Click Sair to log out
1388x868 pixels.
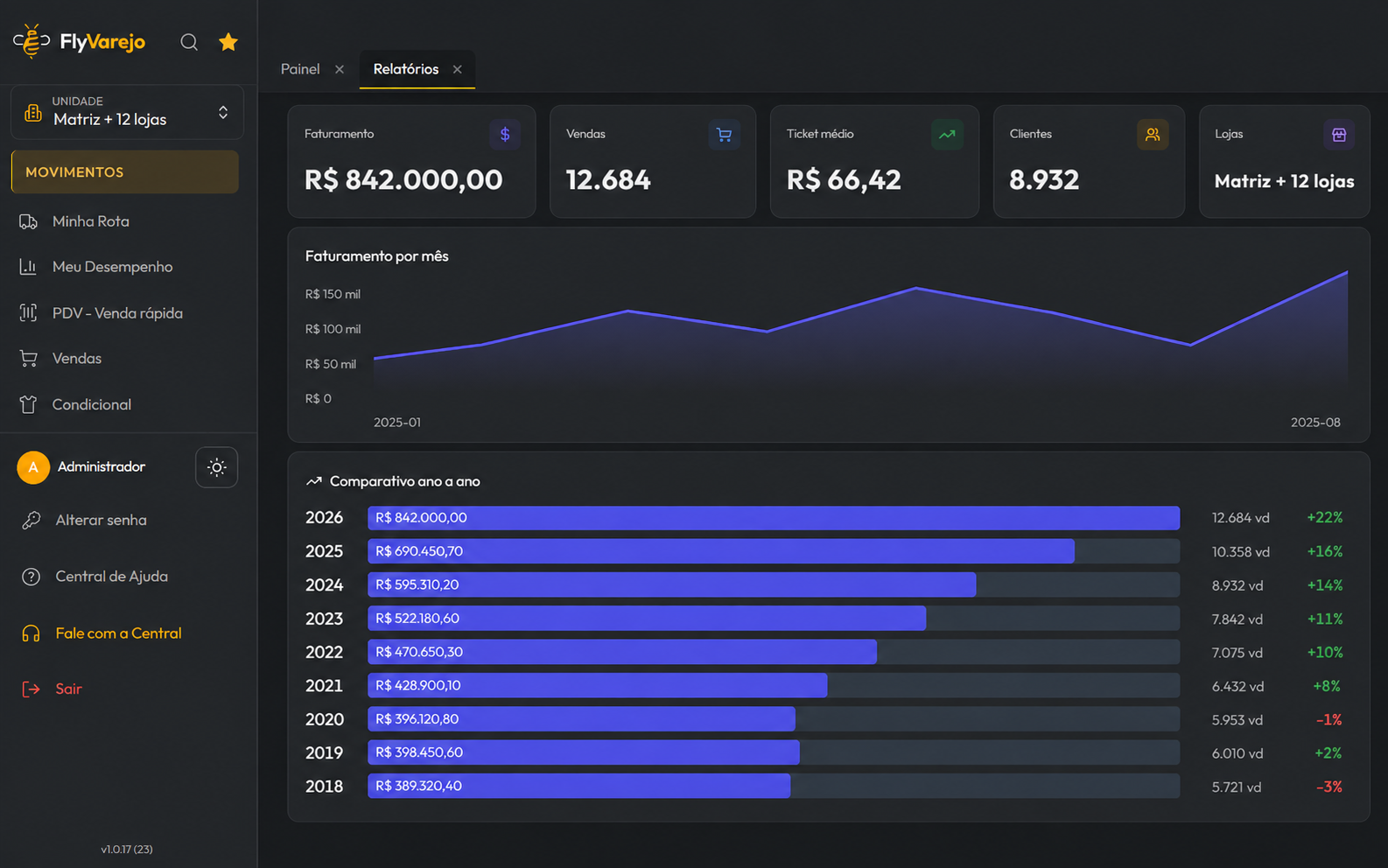coord(69,689)
